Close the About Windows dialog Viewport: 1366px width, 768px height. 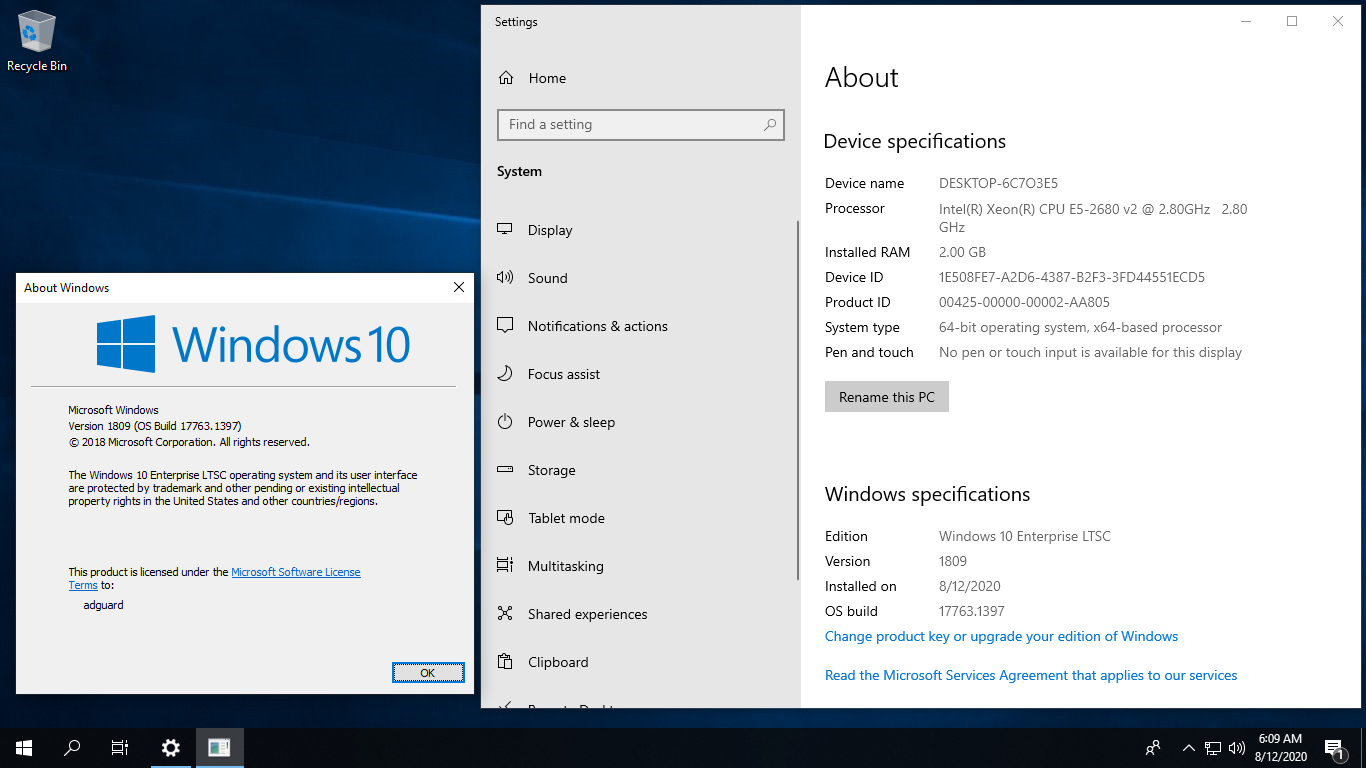459,287
